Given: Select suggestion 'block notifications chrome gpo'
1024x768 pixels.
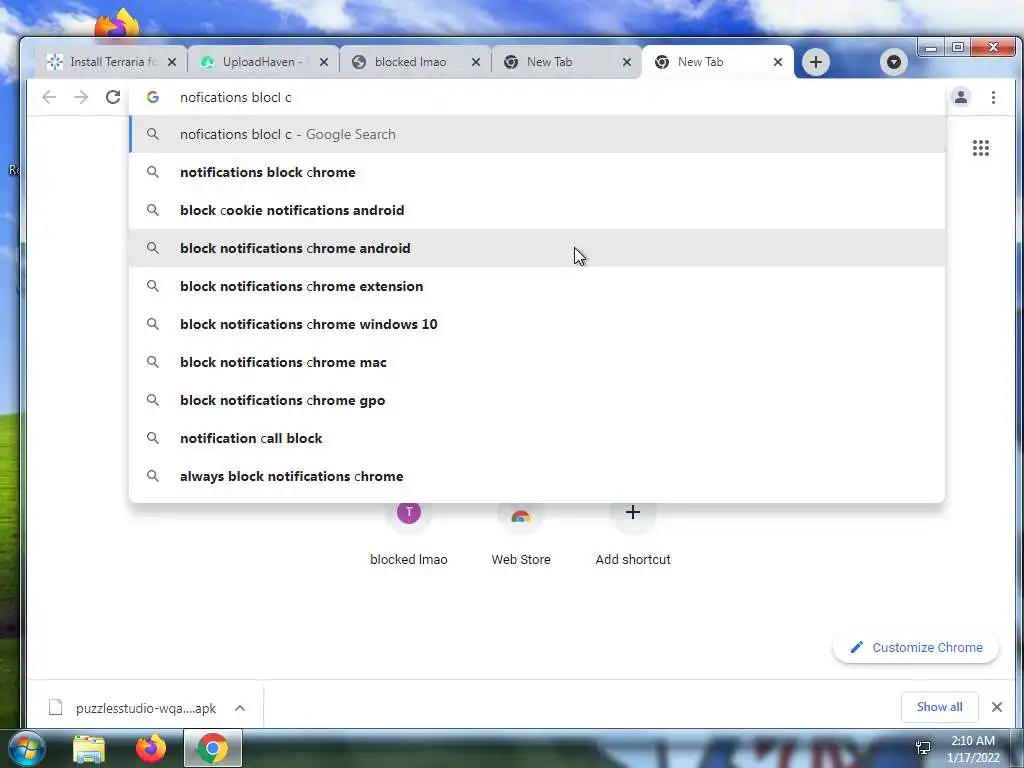Looking at the screenshot, I should tap(537, 400).
